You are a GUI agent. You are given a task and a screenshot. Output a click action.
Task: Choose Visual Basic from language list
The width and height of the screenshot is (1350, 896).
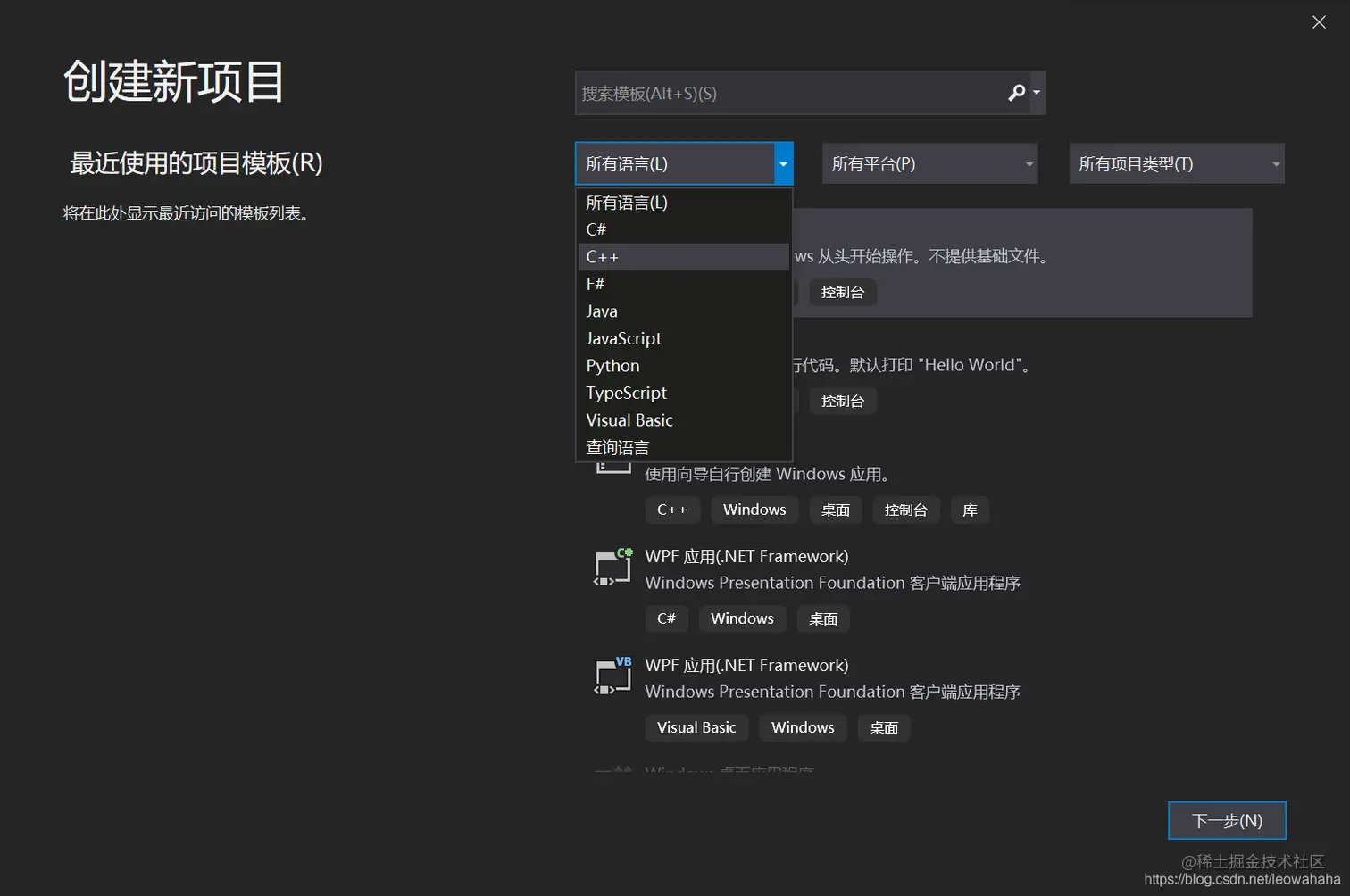[684, 420]
